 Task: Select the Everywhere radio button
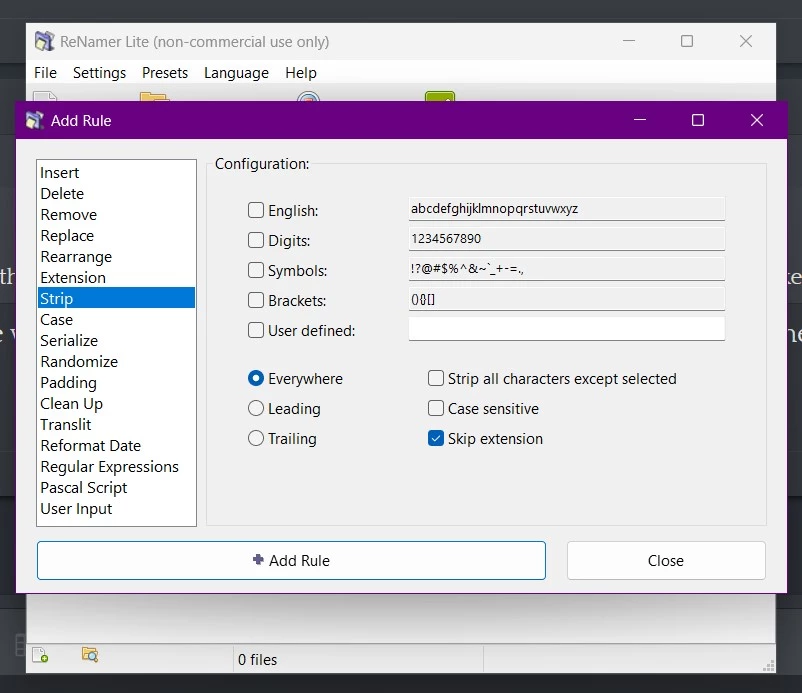pos(256,378)
